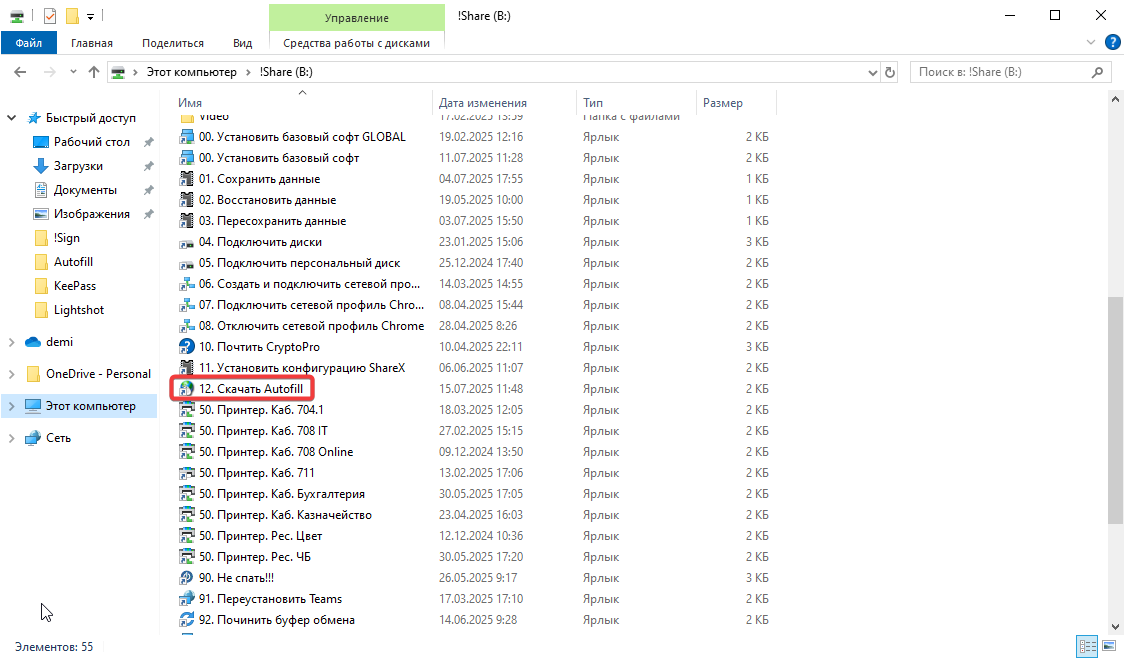Click the Refresh address bar button

pos(890,72)
